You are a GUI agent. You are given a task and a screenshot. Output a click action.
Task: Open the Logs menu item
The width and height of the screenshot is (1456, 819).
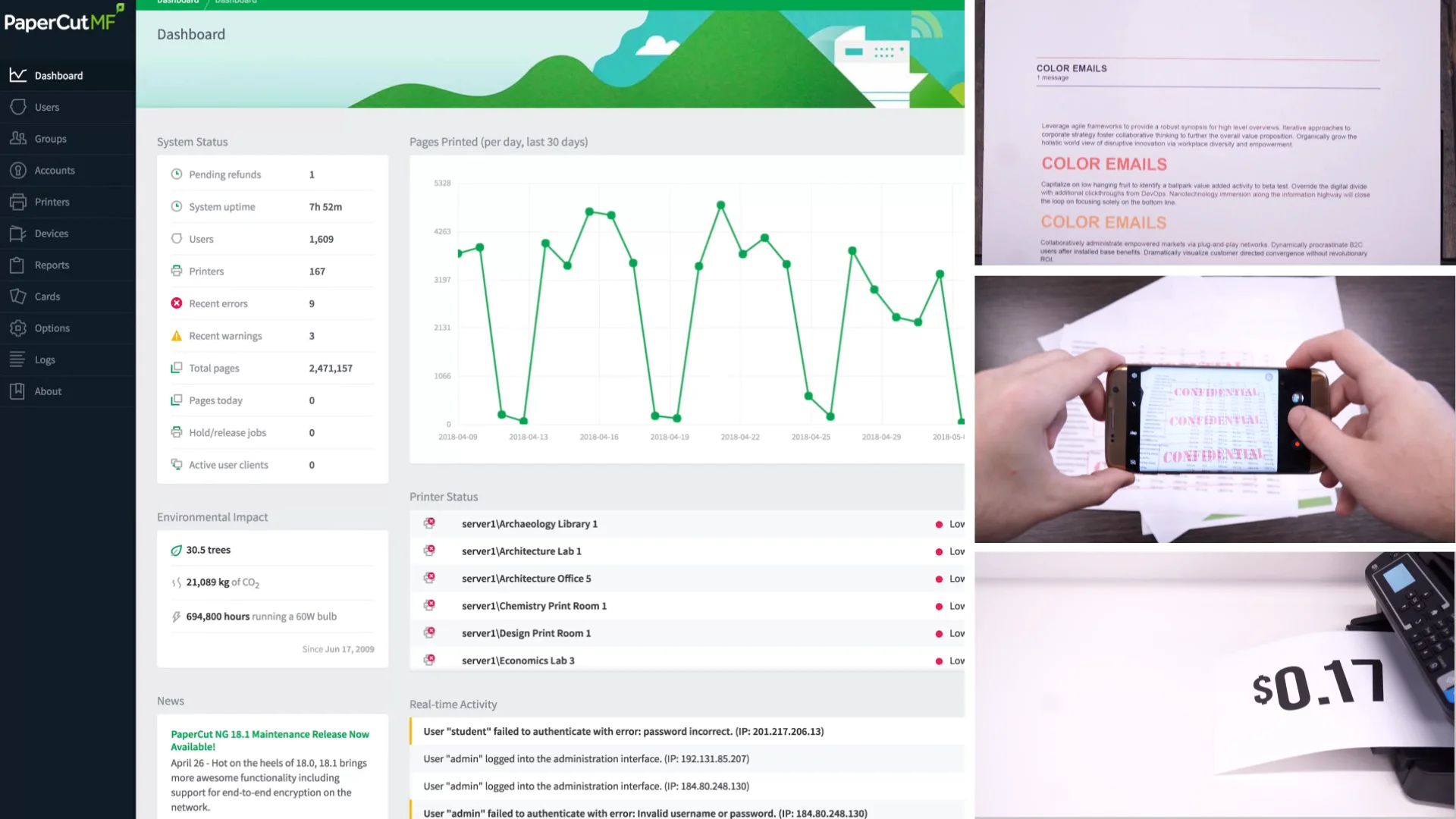pos(45,359)
